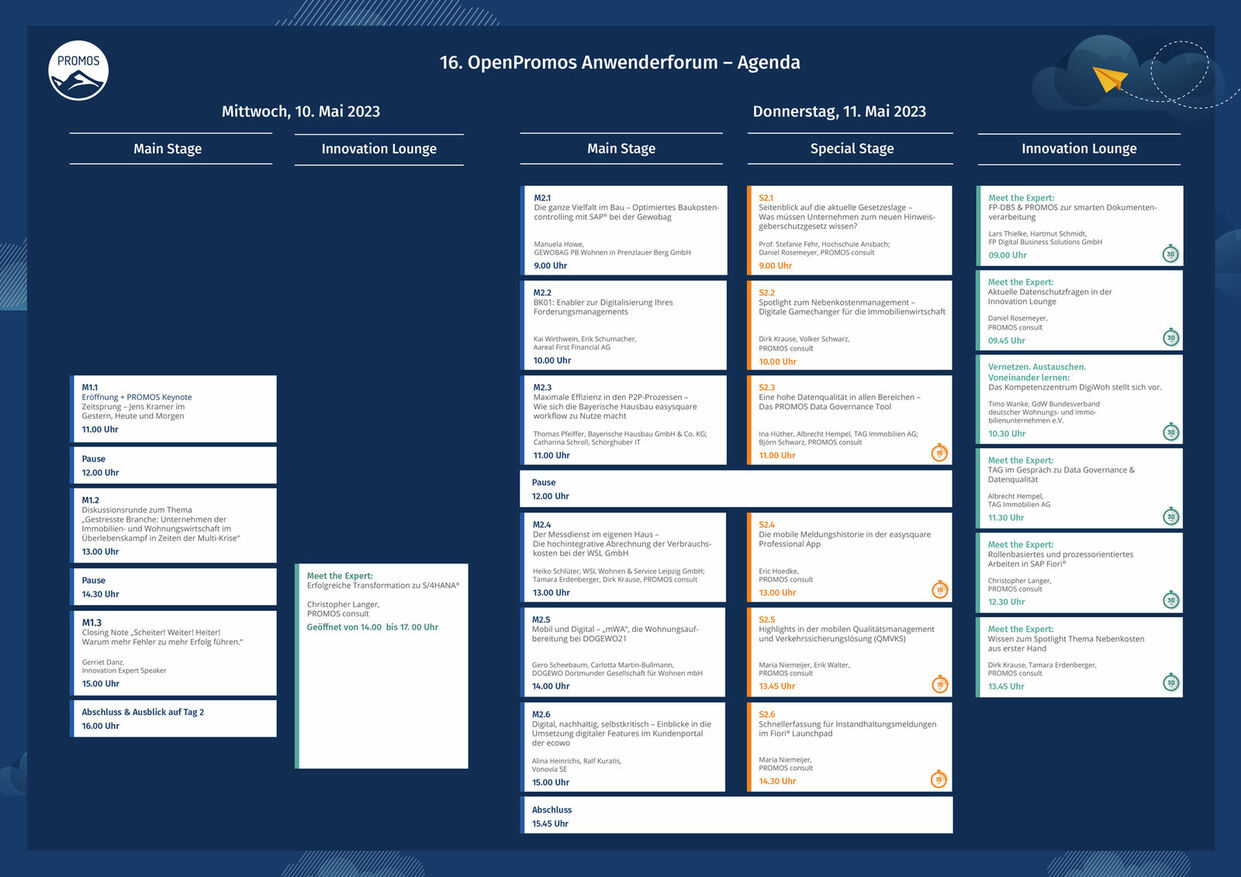Click 'Wissen zum Spotlight Thema Nebenkosten' title
Viewport: 1241px width, 877px height.
point(1066,643)
